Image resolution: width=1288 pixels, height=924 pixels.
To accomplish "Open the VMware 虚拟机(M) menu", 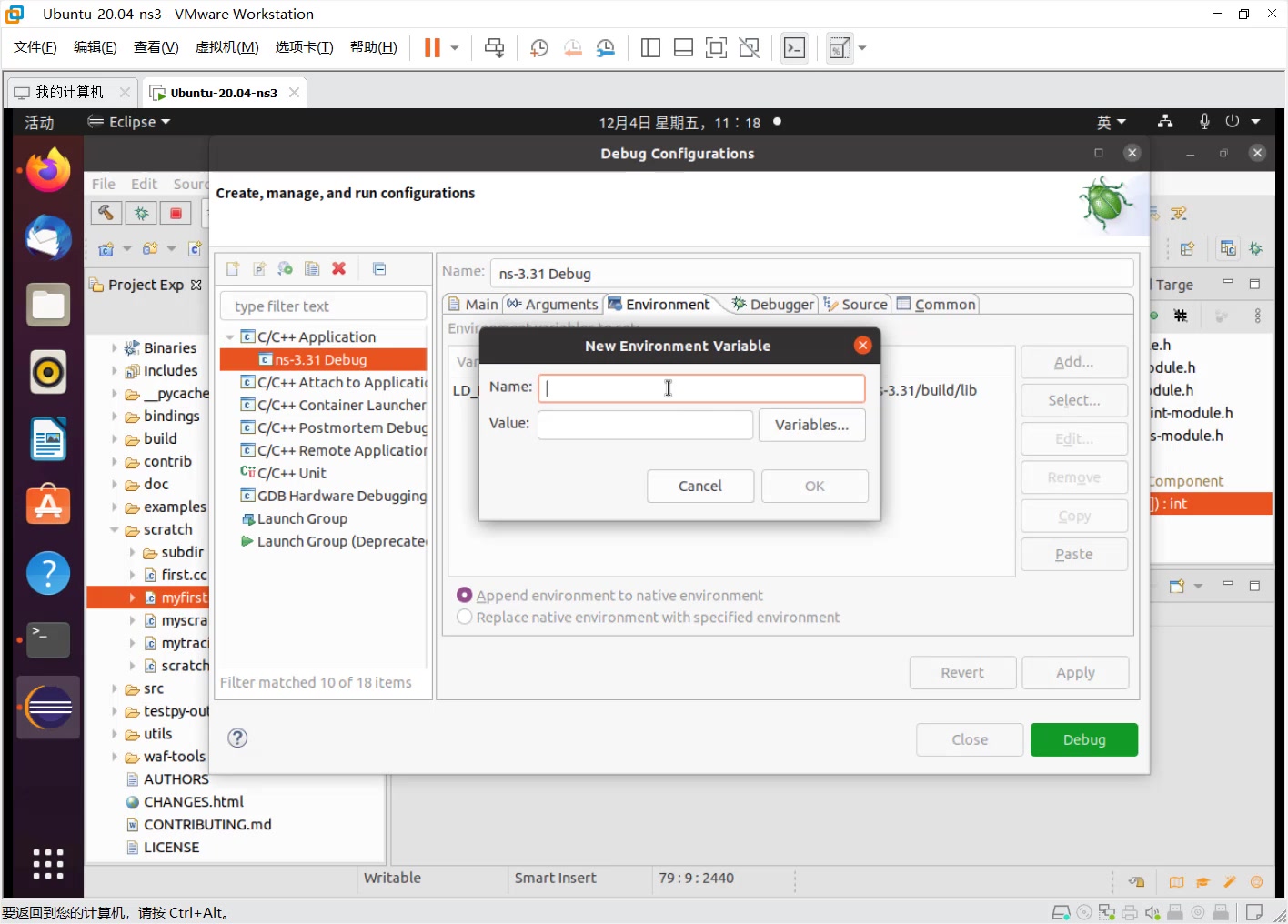I will coord(227,47).
